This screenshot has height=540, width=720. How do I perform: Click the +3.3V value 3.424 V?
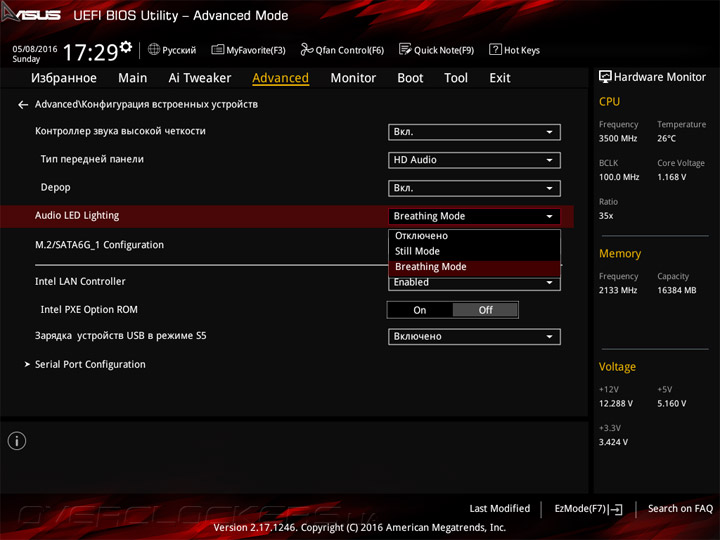[x=613, y=442]
